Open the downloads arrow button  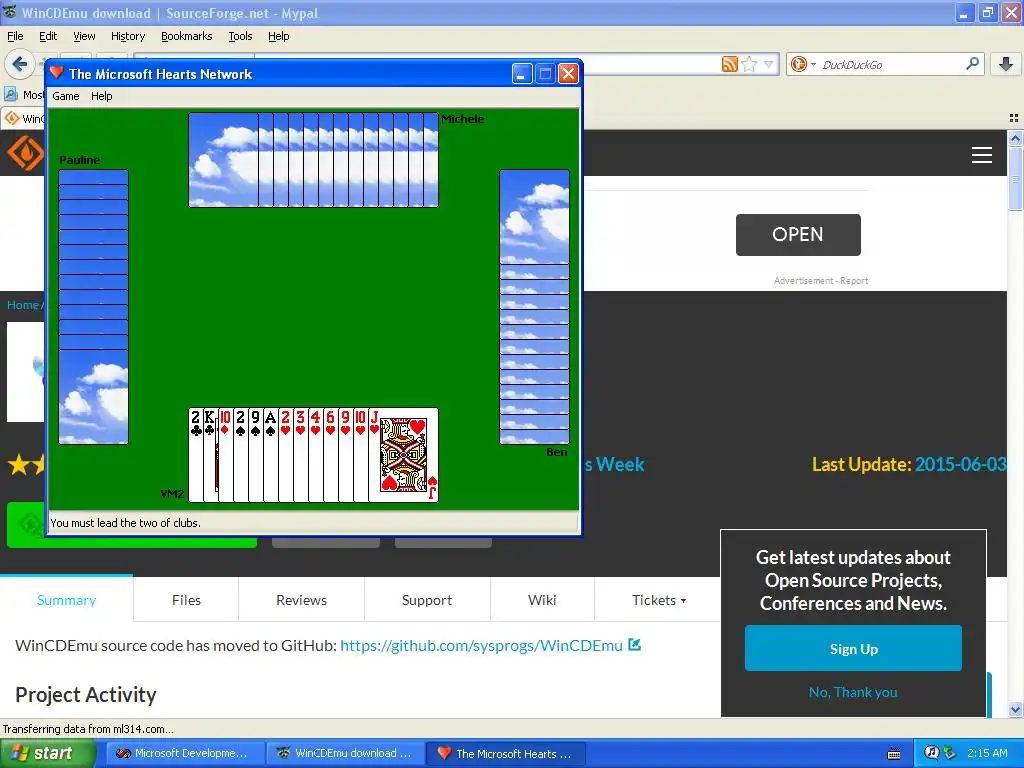click(1006, 63)
